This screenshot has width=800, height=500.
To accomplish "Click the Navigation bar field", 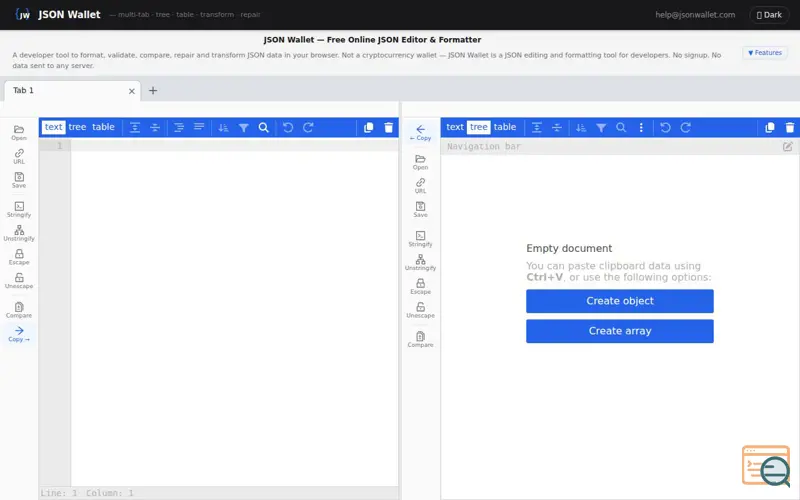I will click(x=610, y=147).
